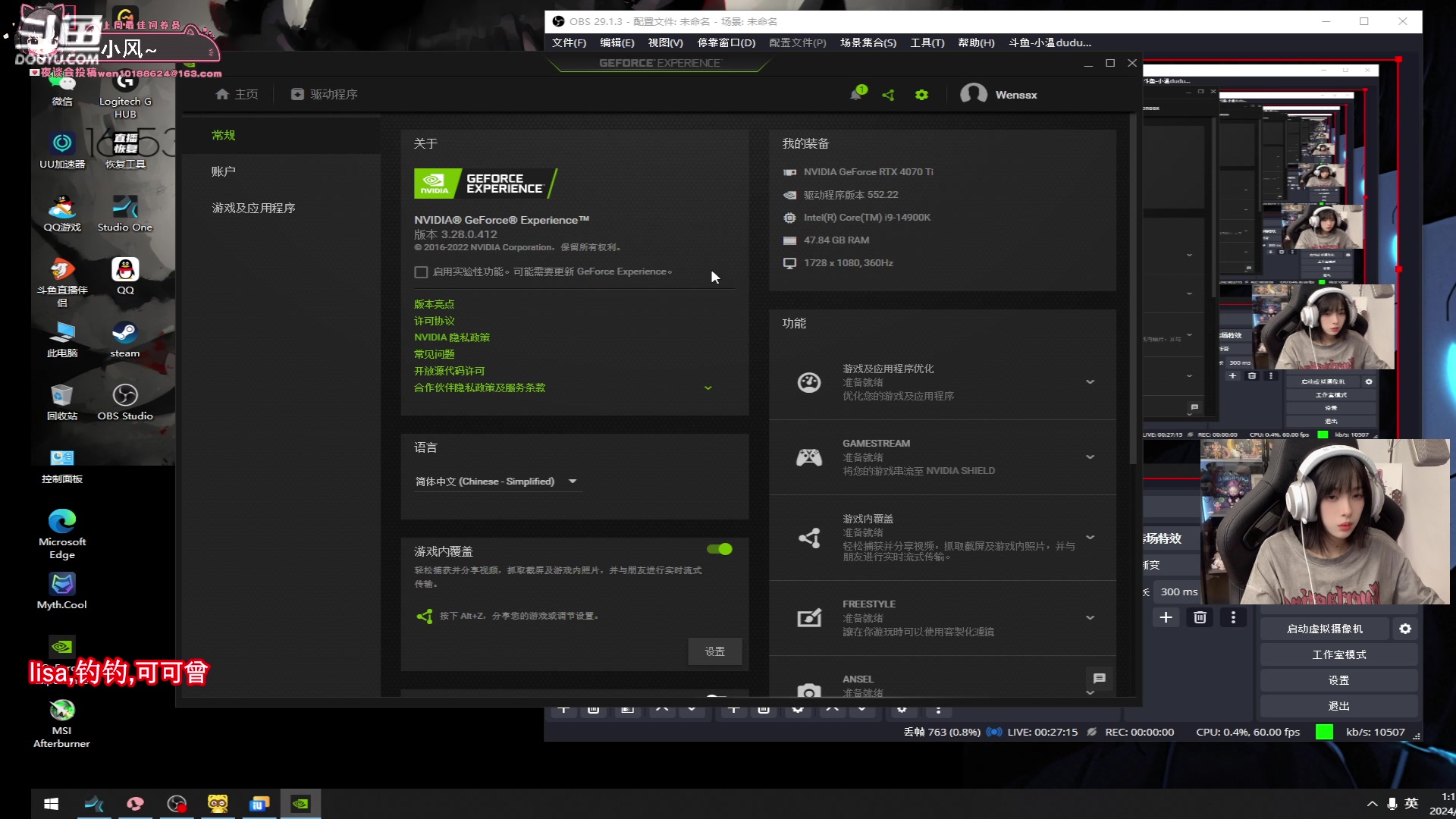Screen dimensions: 1456x819
Task: Open 版本亮点 release highlights link
Action: click(435, 304)
